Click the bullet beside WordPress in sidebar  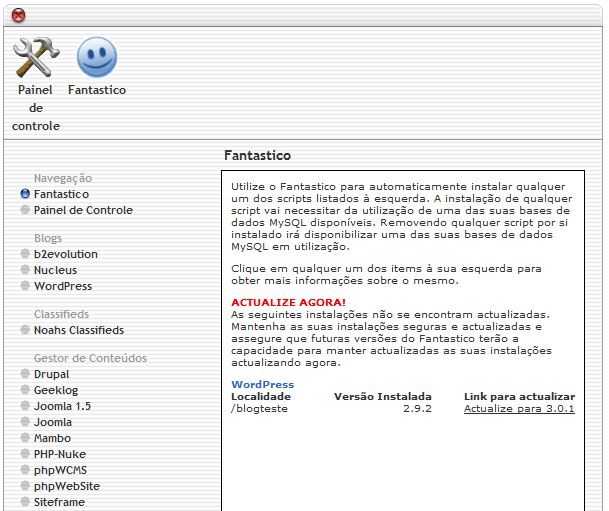(25, 285)
